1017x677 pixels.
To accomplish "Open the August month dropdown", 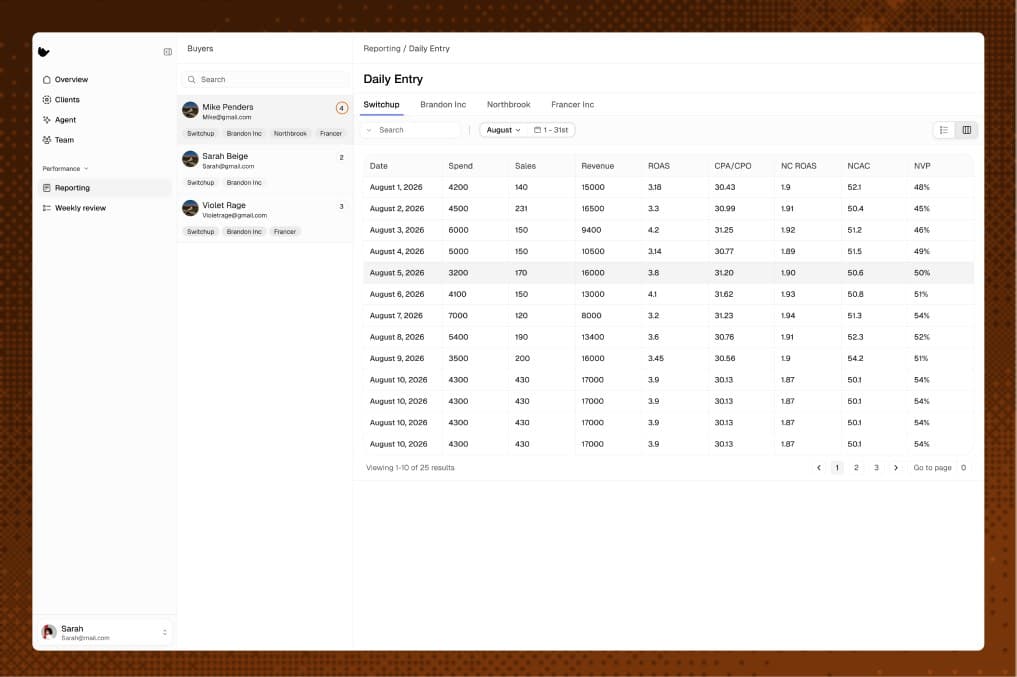I will pos(503,130).
